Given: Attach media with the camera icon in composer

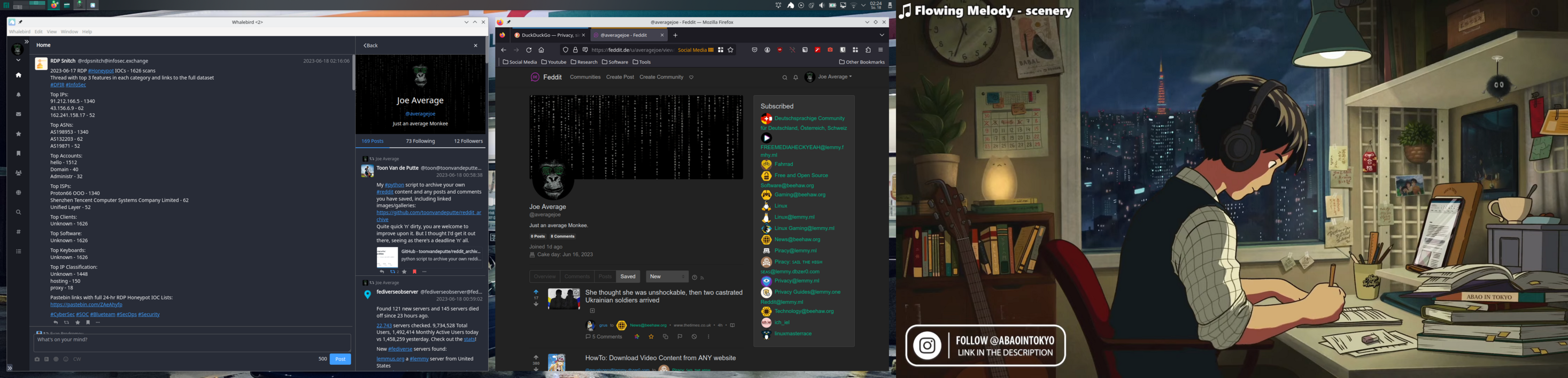Looking at the screenshot, I should pyautogui.click(x=37, y=359).
